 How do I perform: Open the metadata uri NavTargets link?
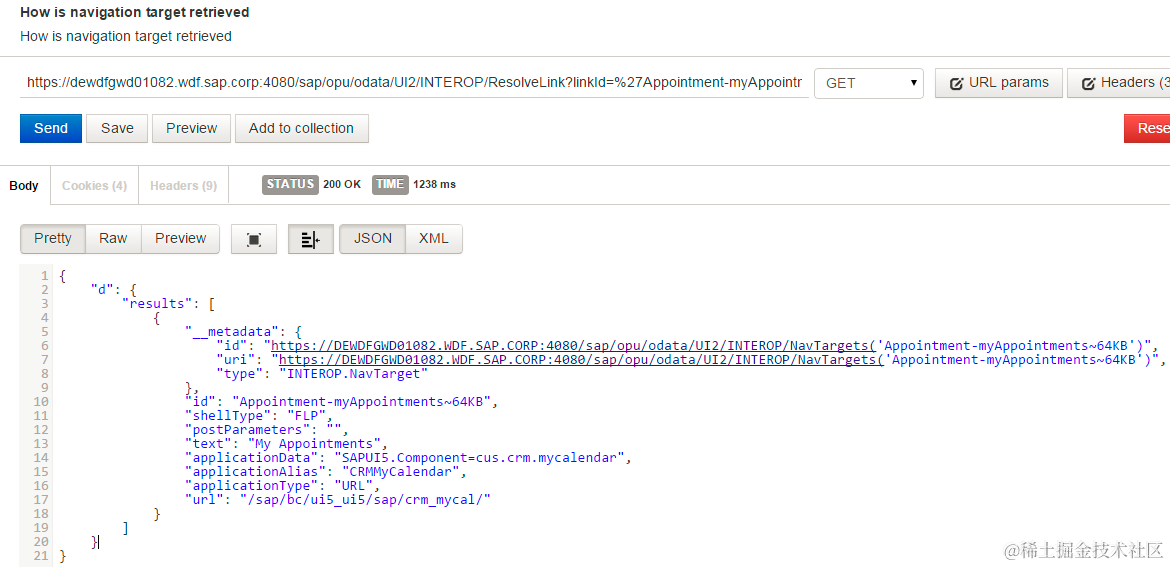[580, 360]
